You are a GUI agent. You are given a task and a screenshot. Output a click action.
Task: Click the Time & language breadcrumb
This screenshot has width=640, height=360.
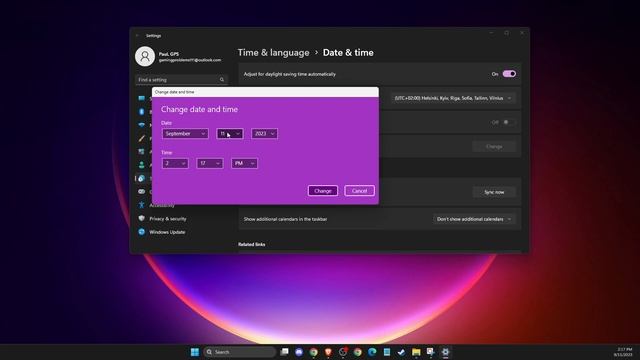point(273,53)
